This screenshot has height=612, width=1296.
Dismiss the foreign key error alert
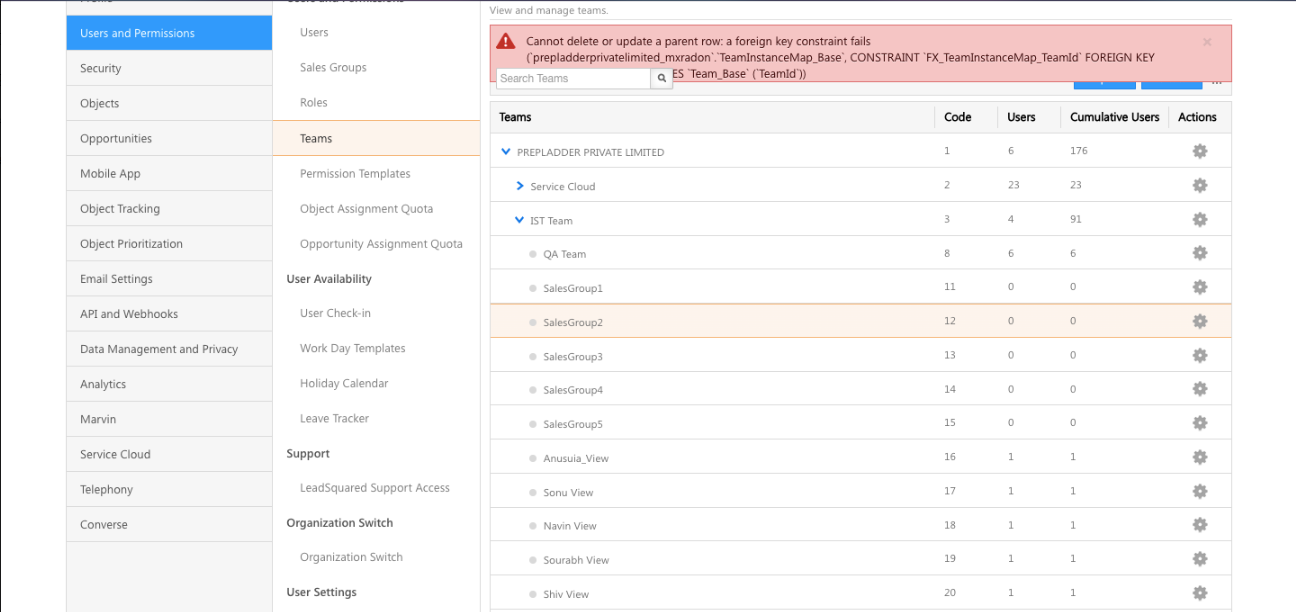pyautogui.click(x=1207, y=42)
